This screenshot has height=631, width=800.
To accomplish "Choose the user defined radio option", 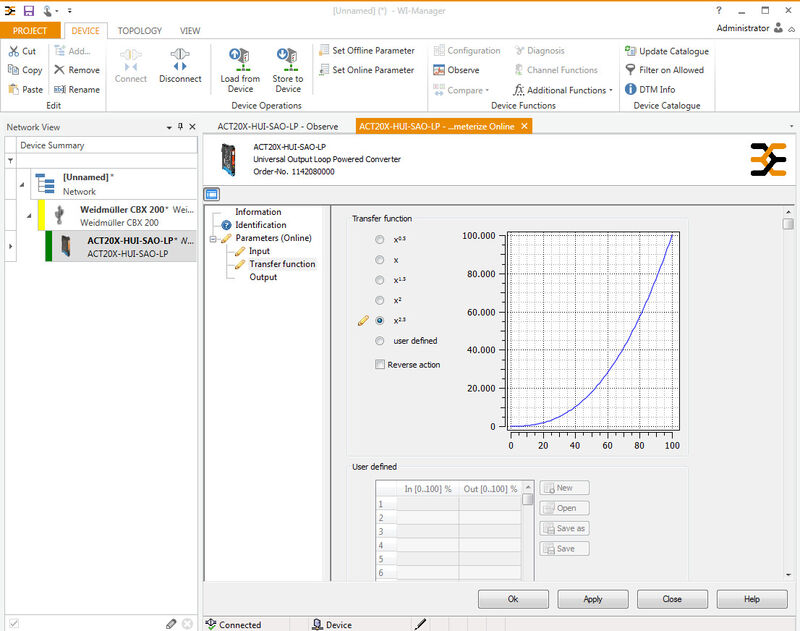I will point(379,341).
